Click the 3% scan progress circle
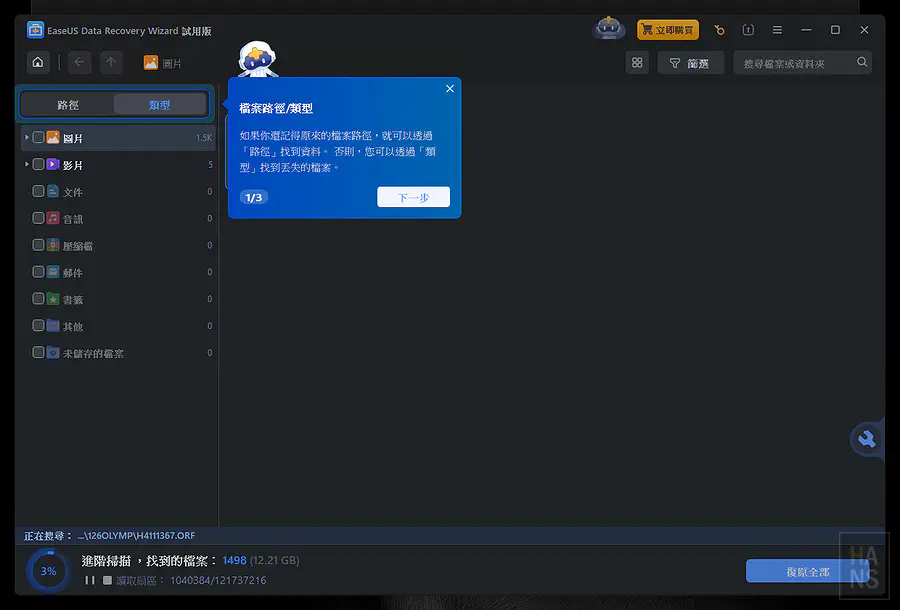Screen dimensions: 900x610 [x=47, y=570]
